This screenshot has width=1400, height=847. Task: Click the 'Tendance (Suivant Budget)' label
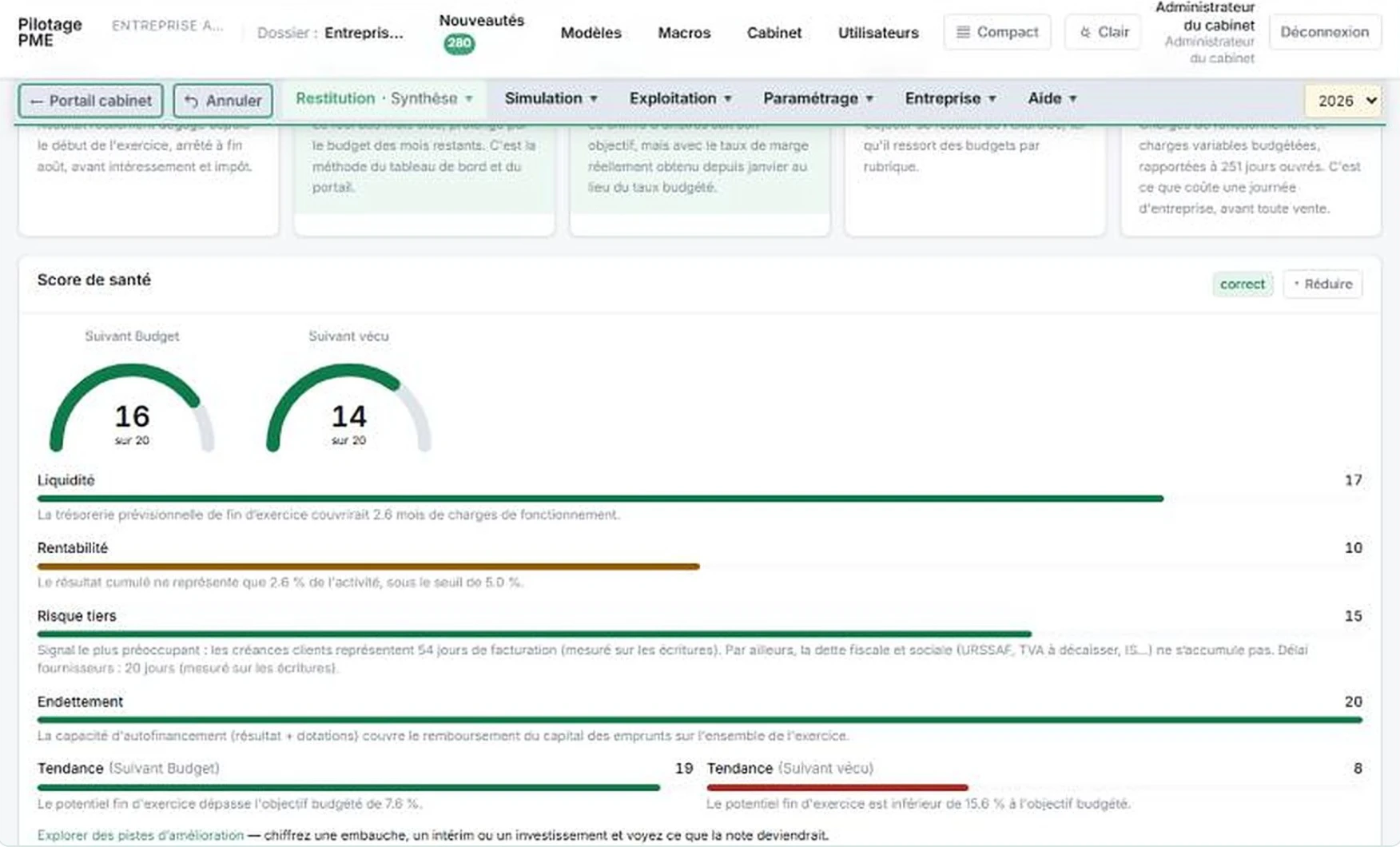pyautogui.click(x=128, y=768)
